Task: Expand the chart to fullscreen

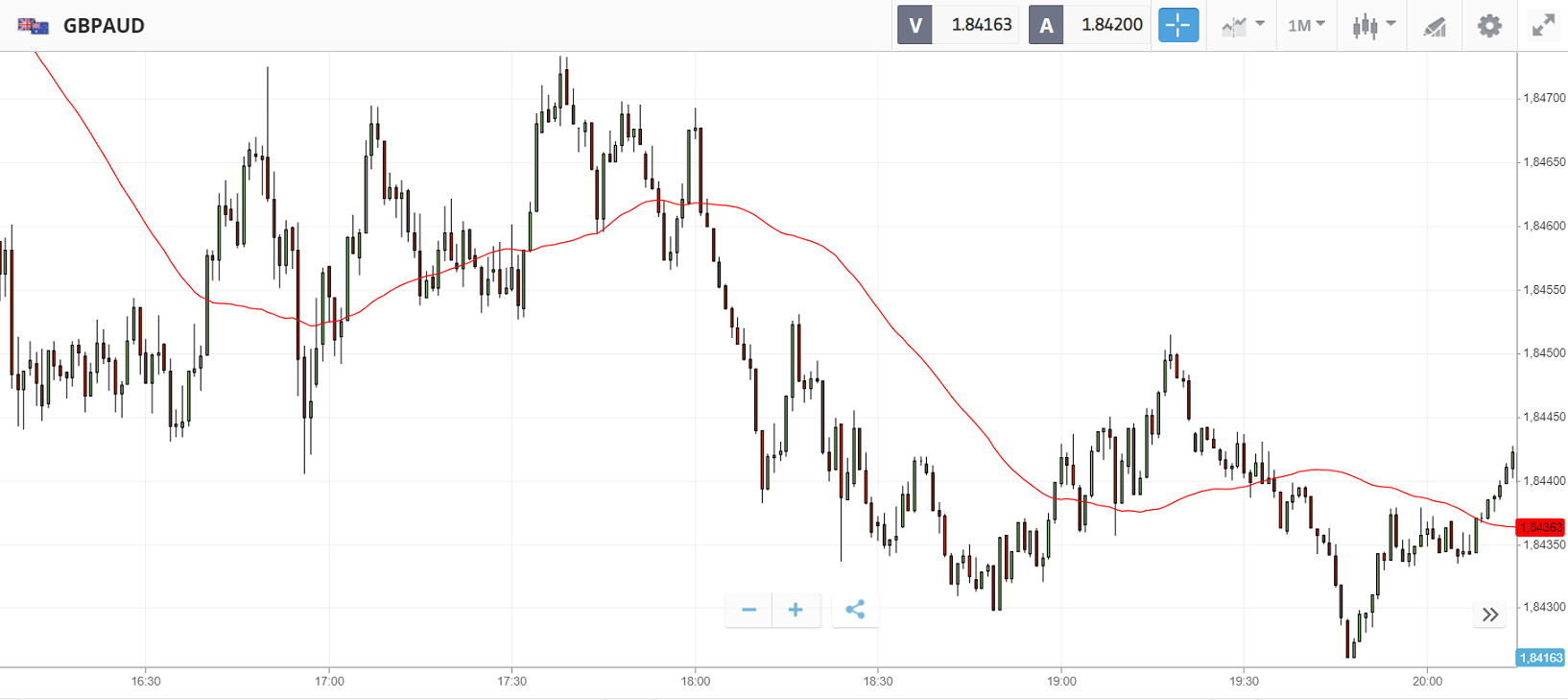Action: 1543,25
